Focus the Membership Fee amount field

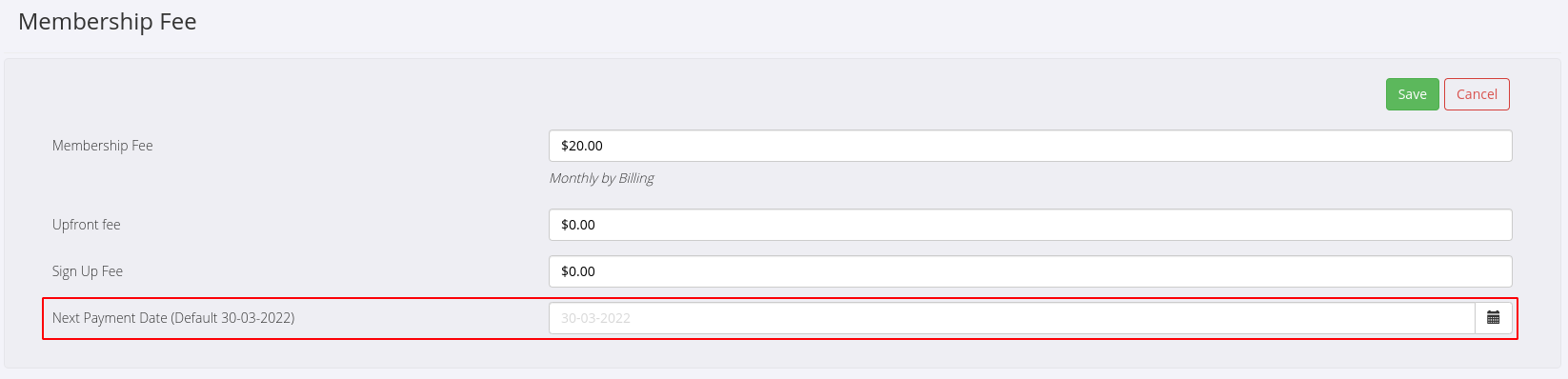click(x=1030, y=146)
